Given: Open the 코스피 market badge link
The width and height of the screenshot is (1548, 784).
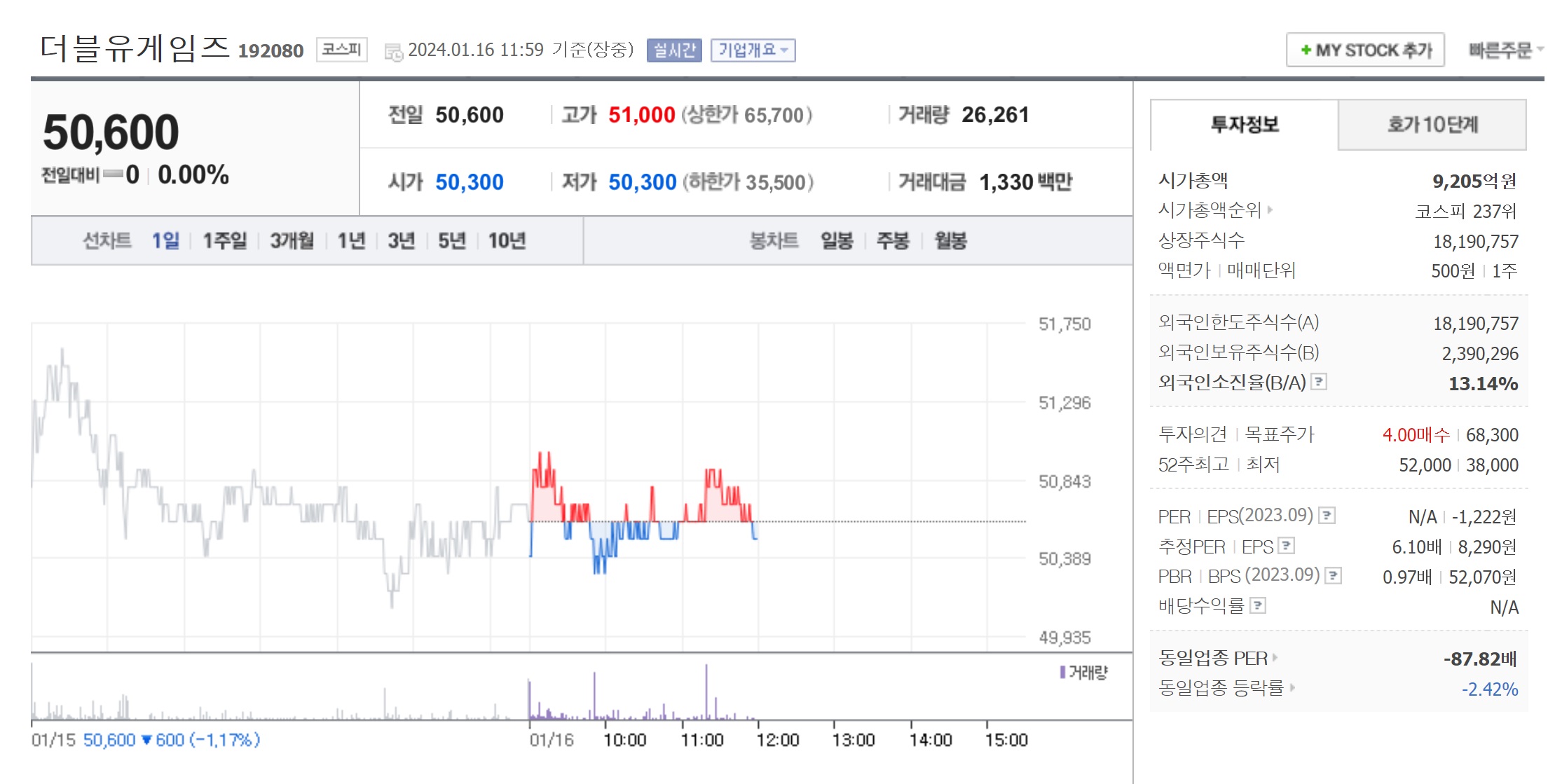Looking at the screenshot, I should (341, 50).
